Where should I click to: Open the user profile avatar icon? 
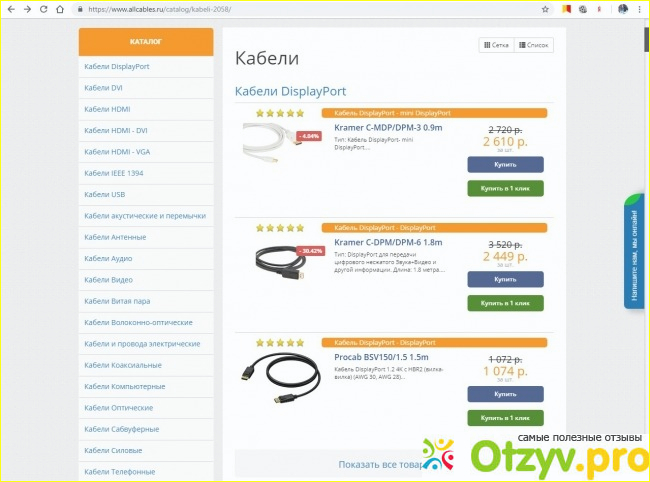(623, 9)
